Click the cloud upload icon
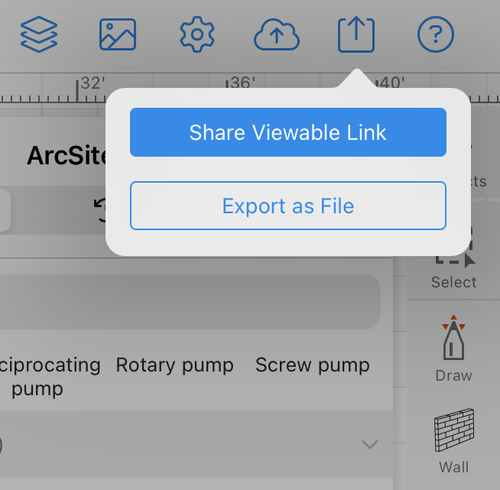This screenshot has height=490, width=500. click(277, 35)
